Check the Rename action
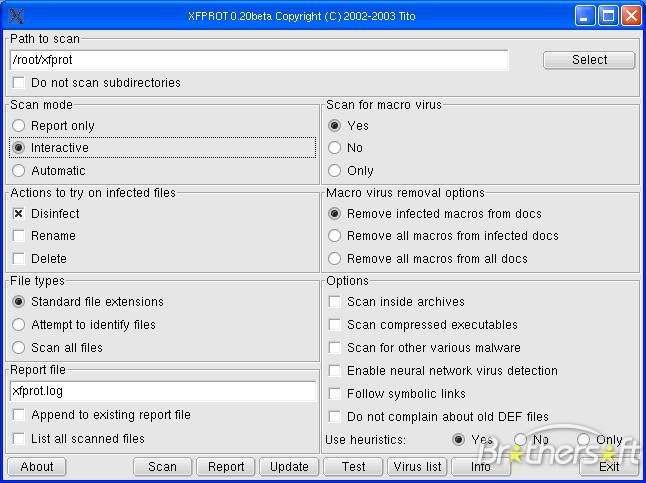The height and width of the screenshot is (483, 646). point(19,236)
